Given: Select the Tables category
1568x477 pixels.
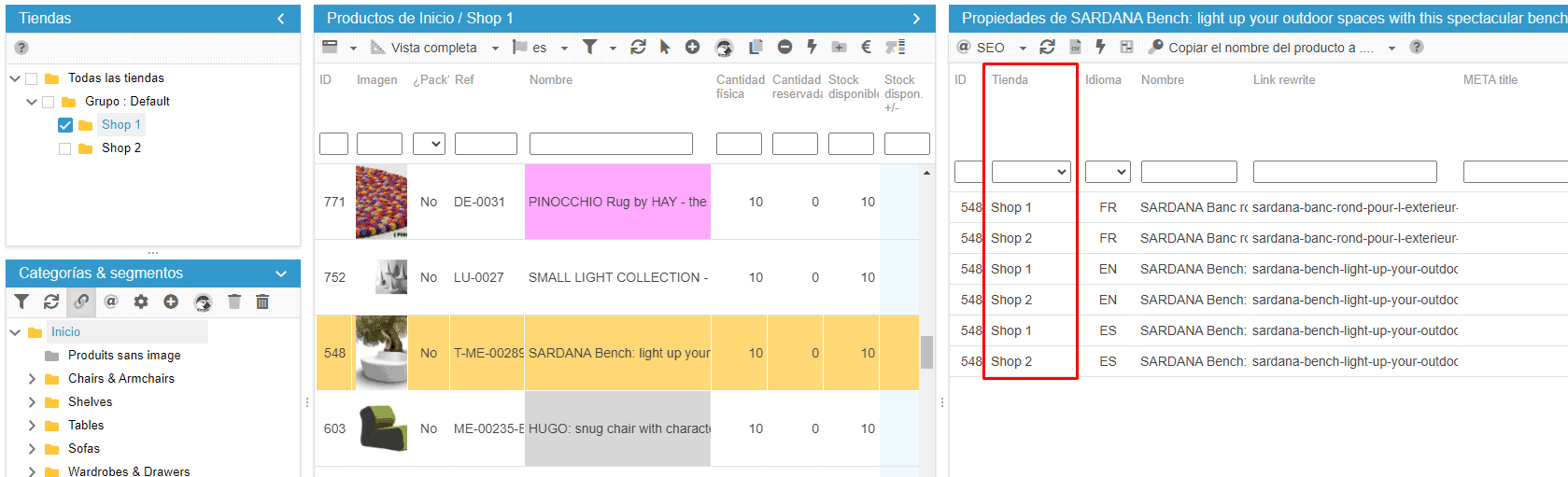Looking at the screenshot, I should 86,426.
